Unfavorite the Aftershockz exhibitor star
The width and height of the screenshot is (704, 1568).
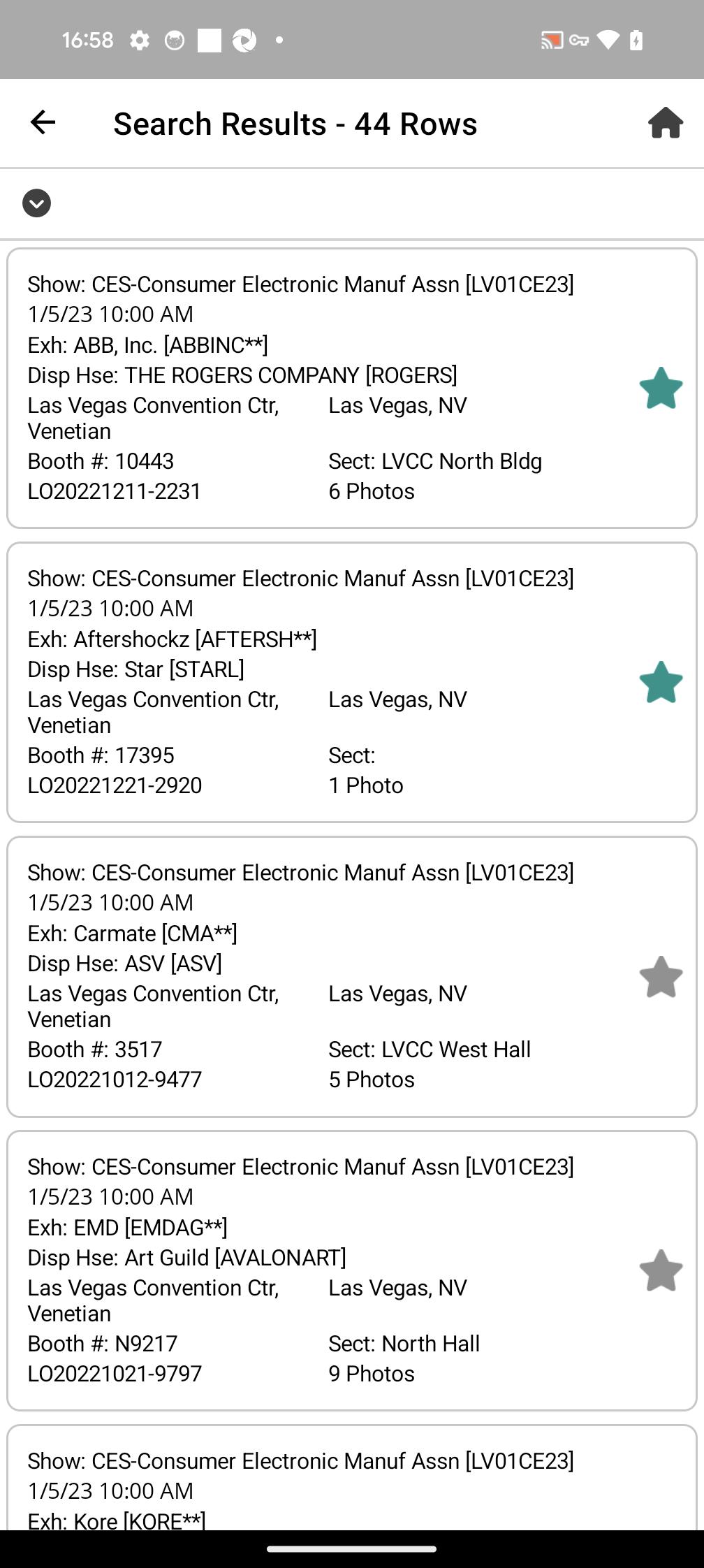point(660,682)
